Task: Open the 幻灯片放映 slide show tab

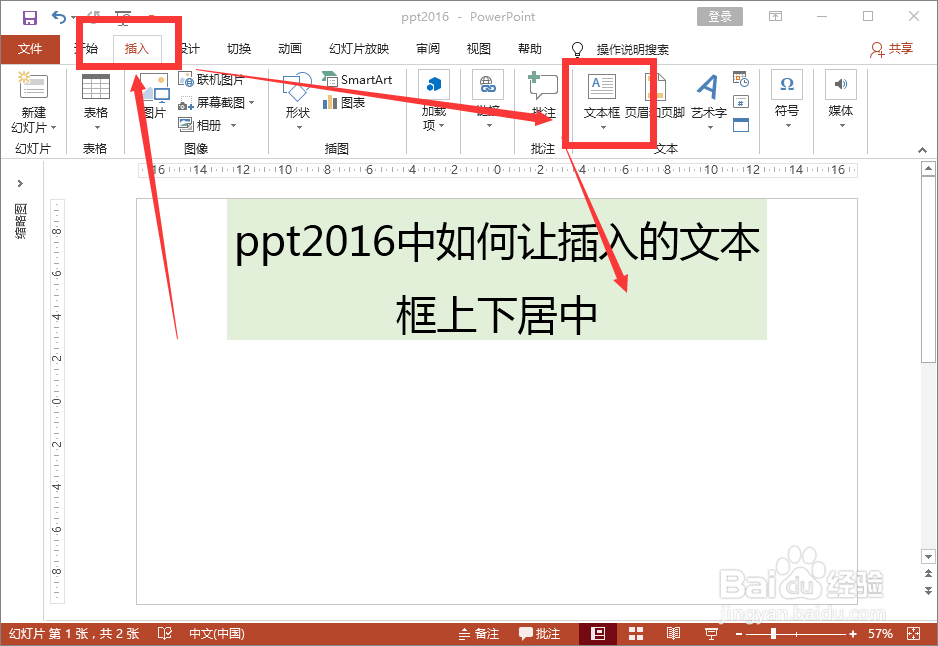Action: pyautogui.click(x=359, y=49)
